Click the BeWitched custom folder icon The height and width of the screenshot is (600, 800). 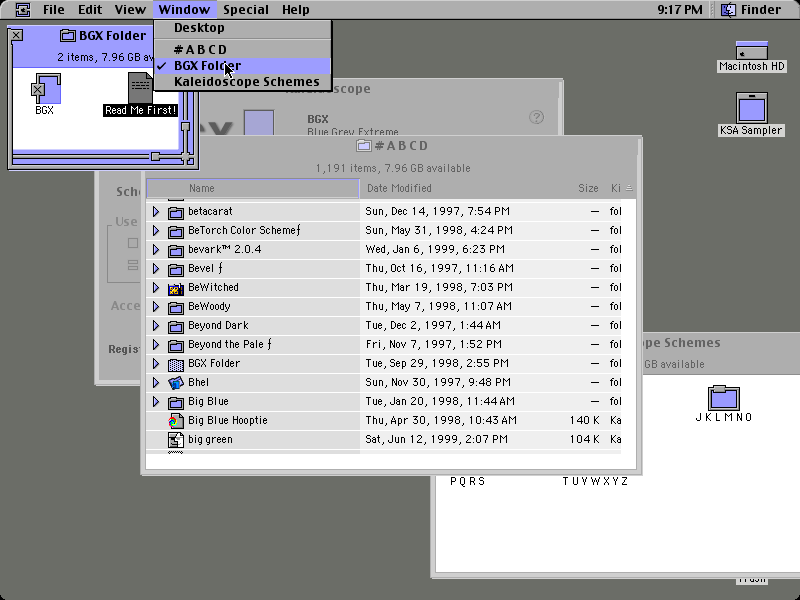[x=176, y=288]
